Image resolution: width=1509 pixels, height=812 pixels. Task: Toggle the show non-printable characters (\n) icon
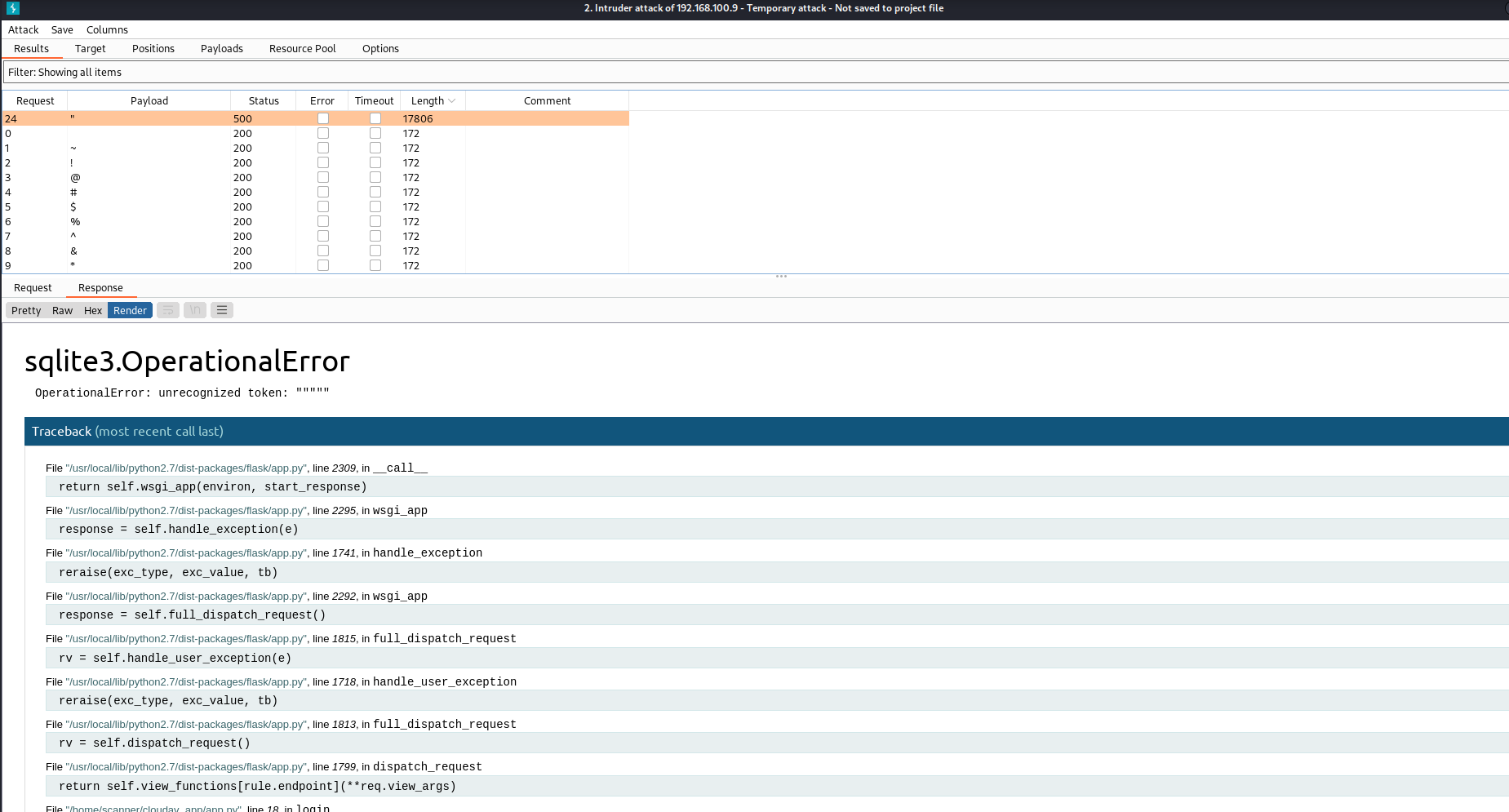pyautogui.click(x=195, y=310)
